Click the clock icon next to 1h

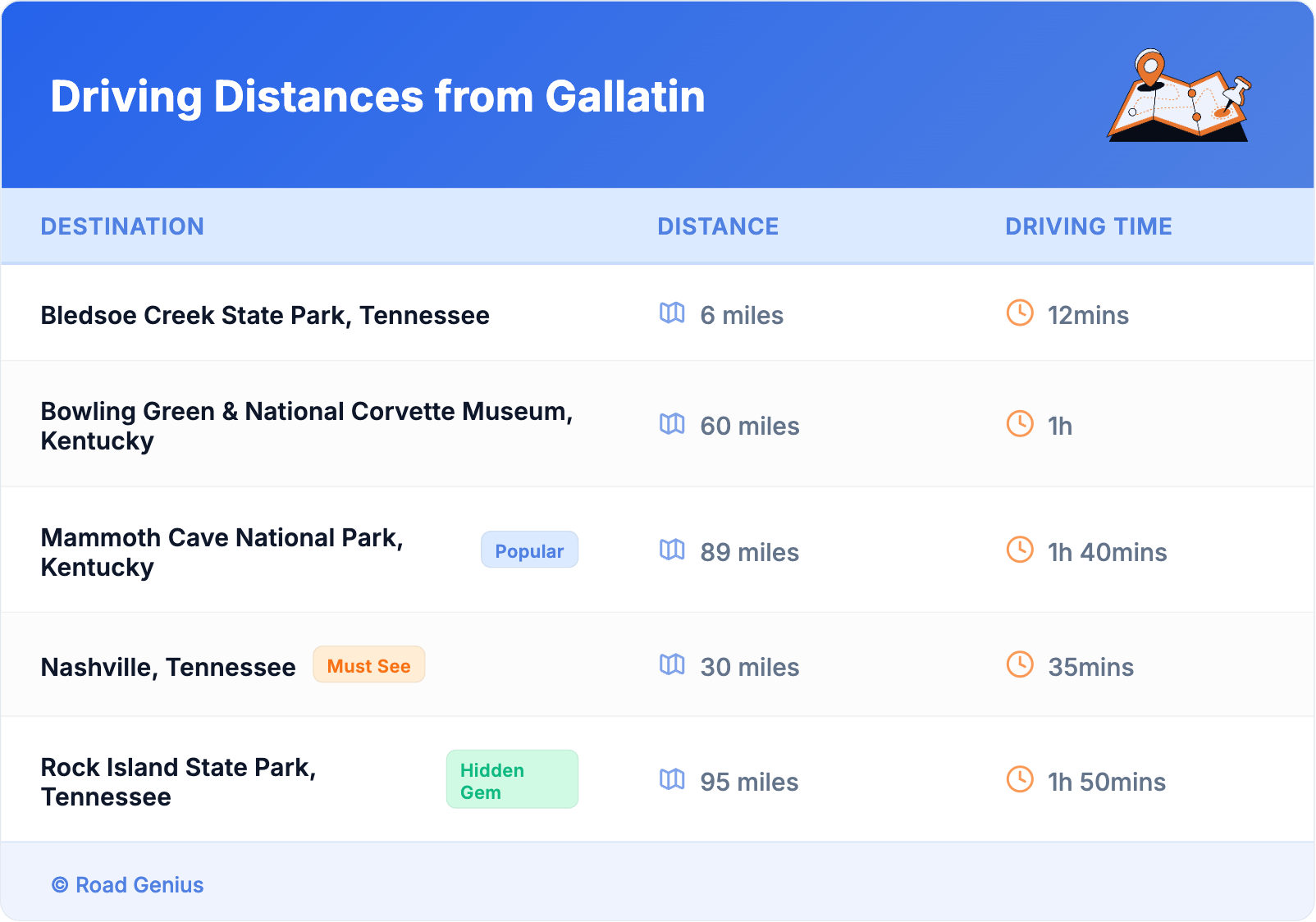(1020, 424)
